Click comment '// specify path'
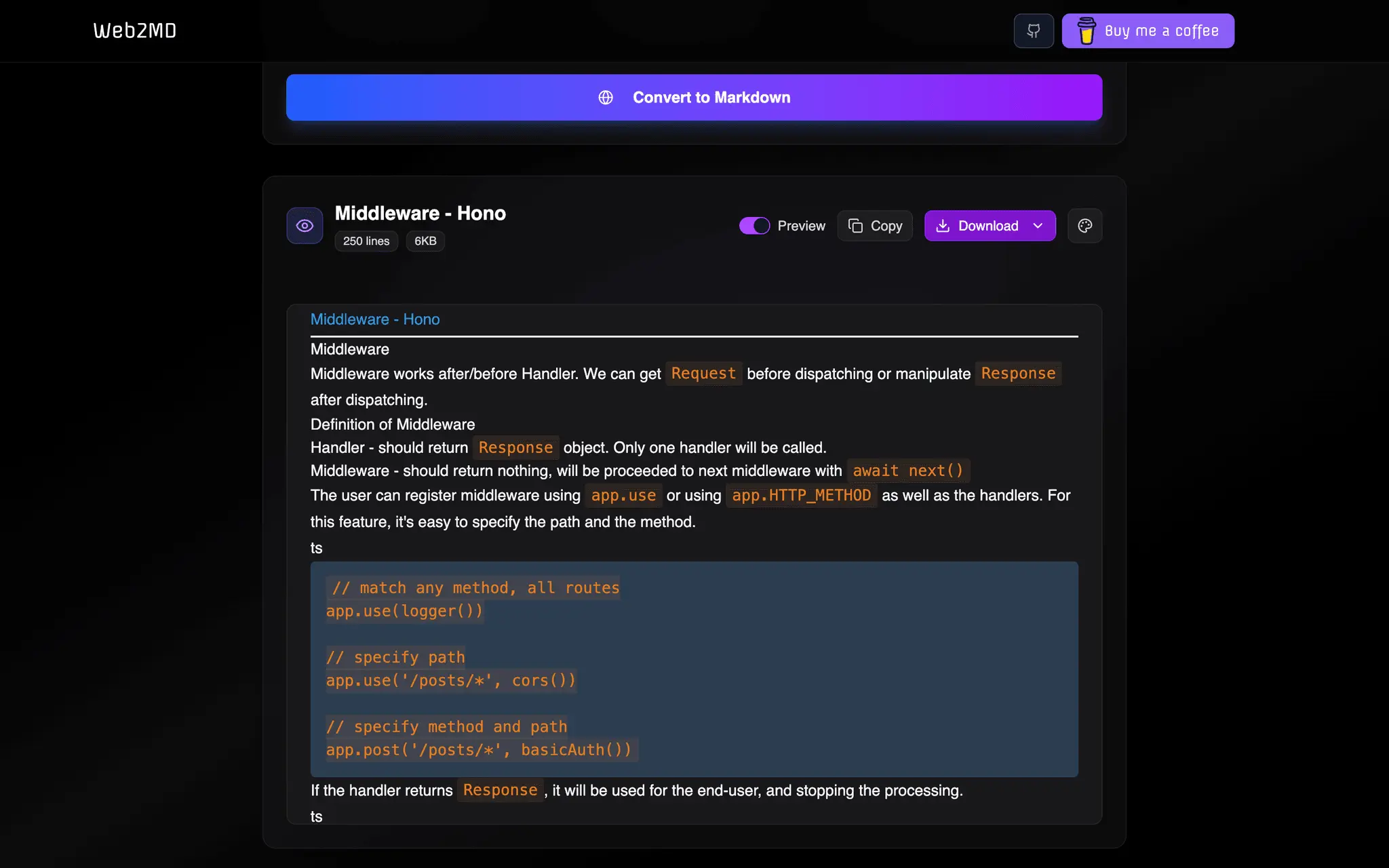The height and width of the screenshot is (868, 1389). pos(395,657)
